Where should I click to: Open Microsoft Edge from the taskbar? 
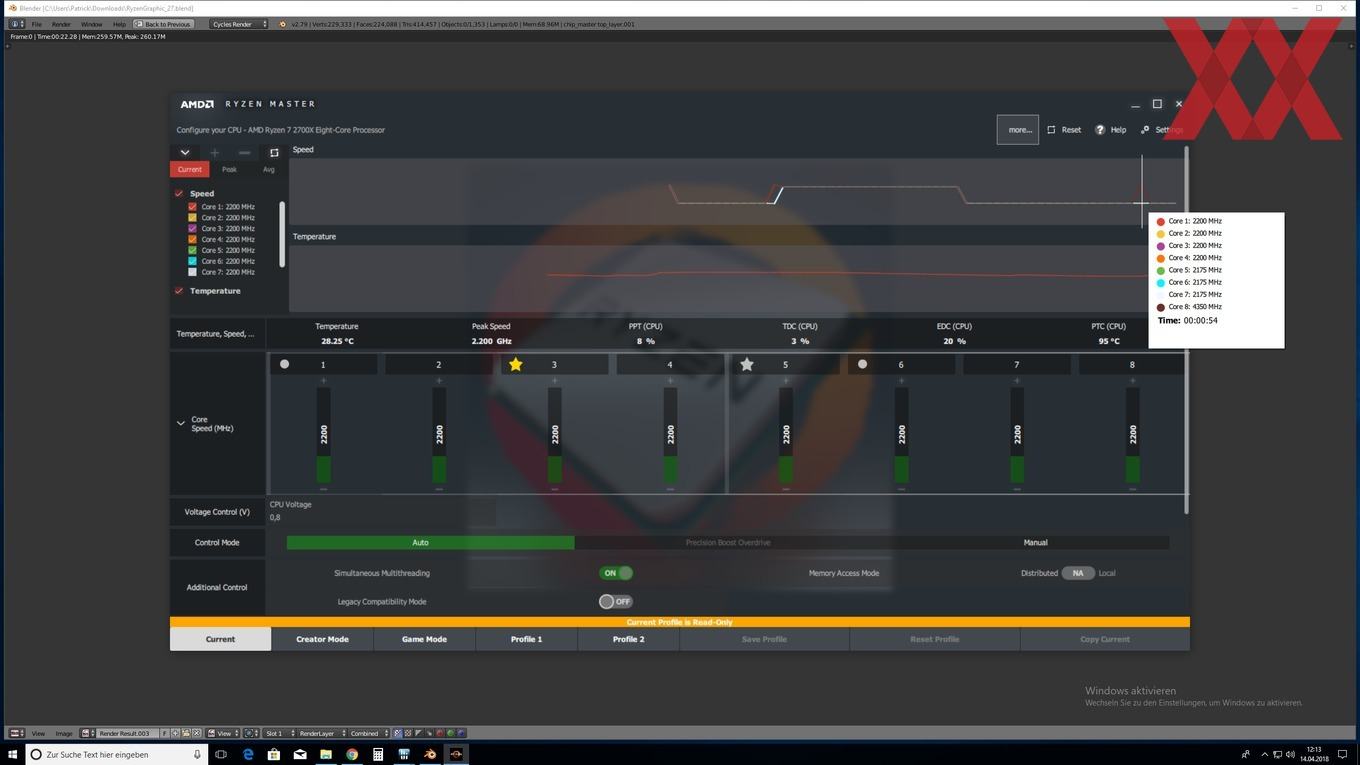(x=248, y=754)
